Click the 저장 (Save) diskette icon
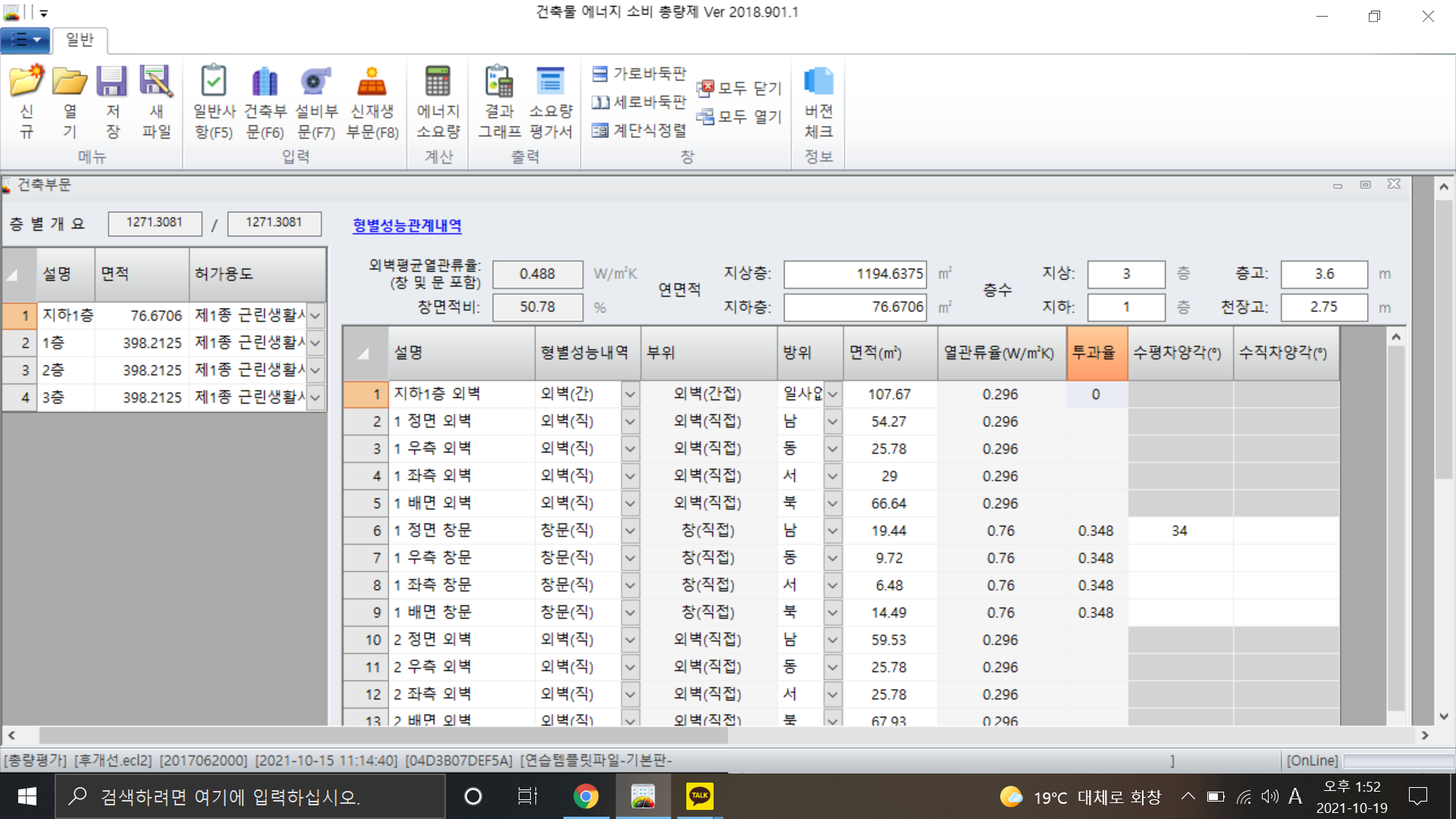The height and width of the screenshot is (819, 1456). [x=112, y=82]
